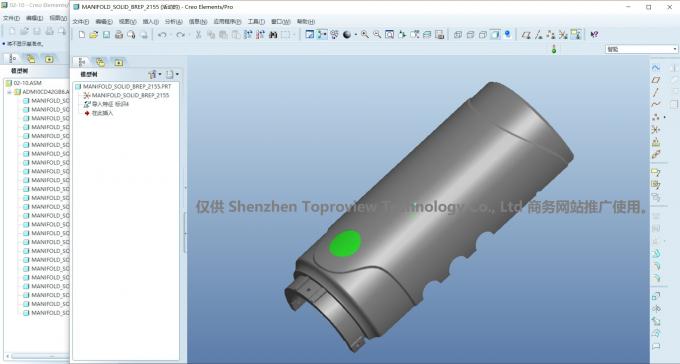The width and height of the screenshot is (680, 364).
Task: Open shading style dropdown arrow beside sphere
Action: pos(356,35)
